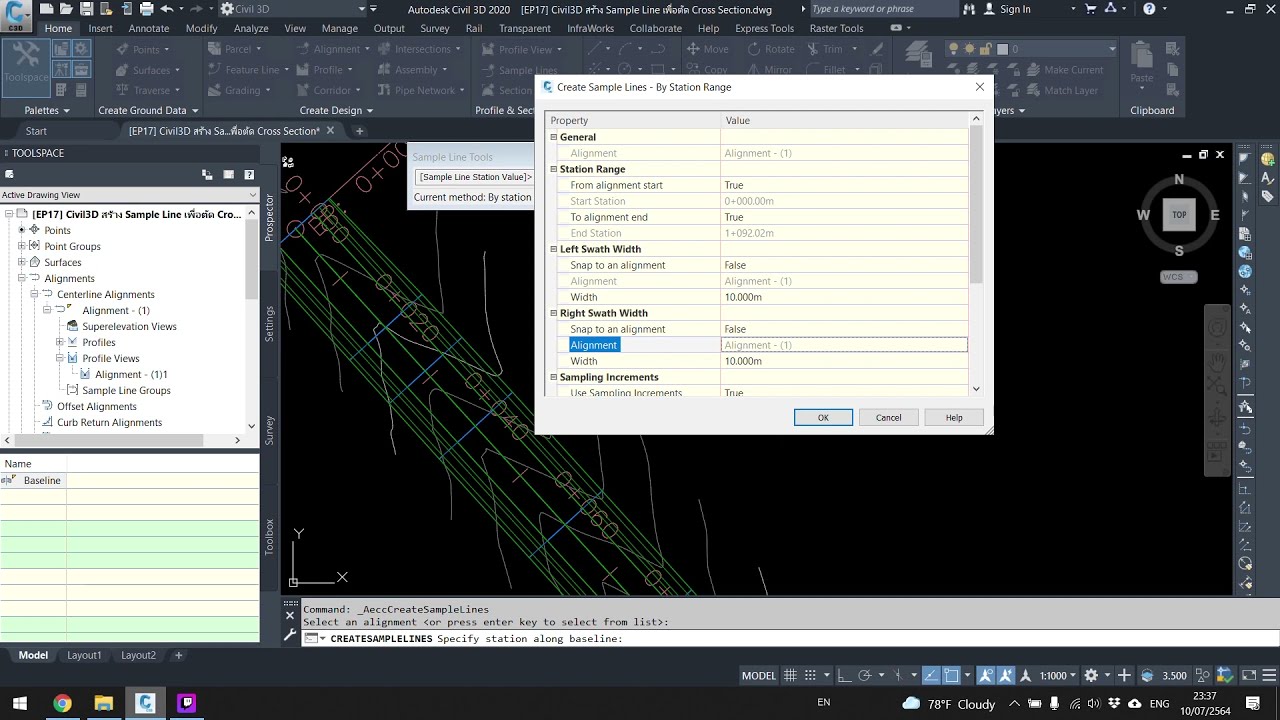Click the workspace switching gear in status bar
The height and width of the screenshot is (720, 1280).
coord(1091,675)
